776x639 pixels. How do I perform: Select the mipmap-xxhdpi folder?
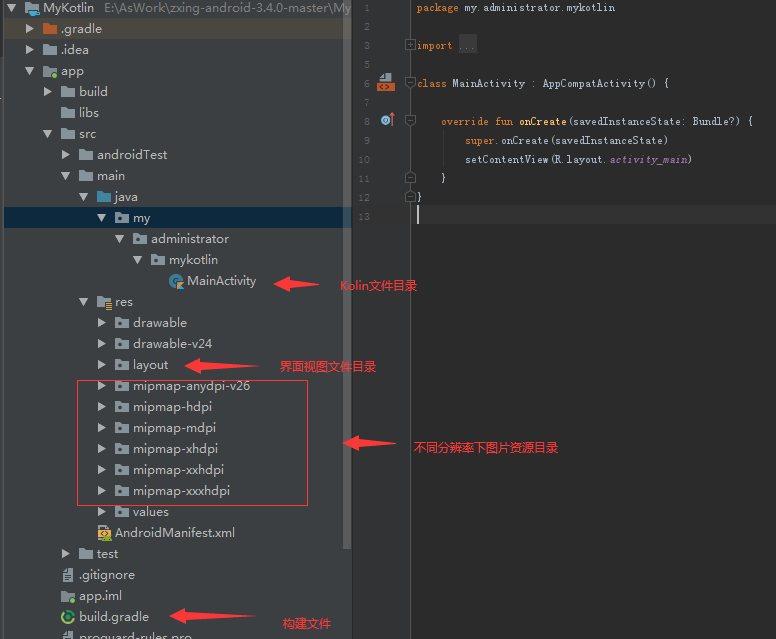[178, 470]
